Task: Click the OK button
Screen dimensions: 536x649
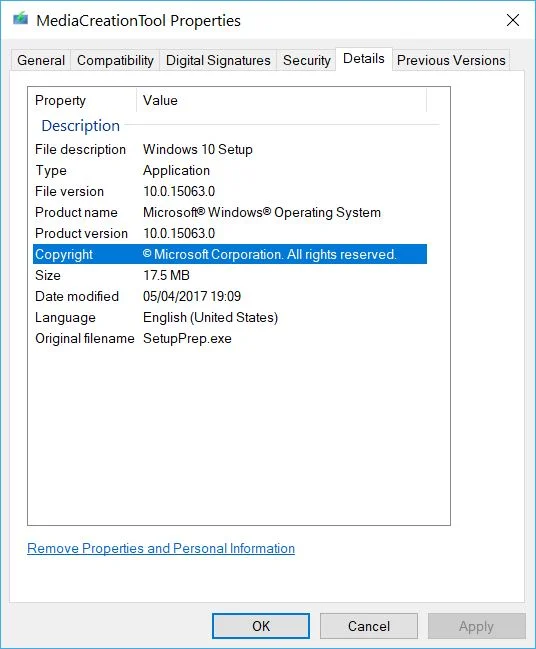Action: pyautogui.click(x=261, y=626)
